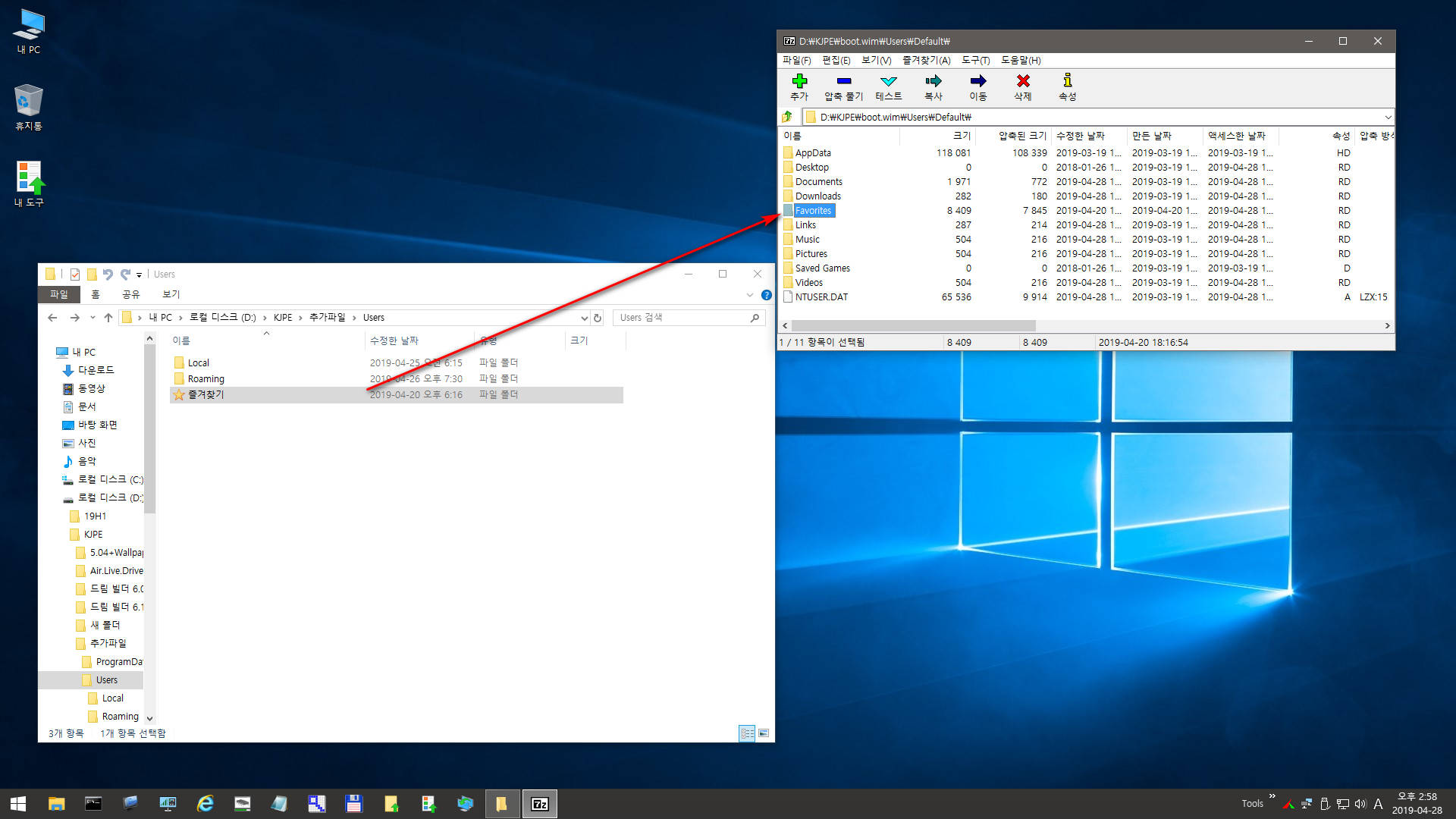Click KJPE in Explorer breadcrumb path
Viewport: 1456px width, 819px height.
tap(283, 318)
